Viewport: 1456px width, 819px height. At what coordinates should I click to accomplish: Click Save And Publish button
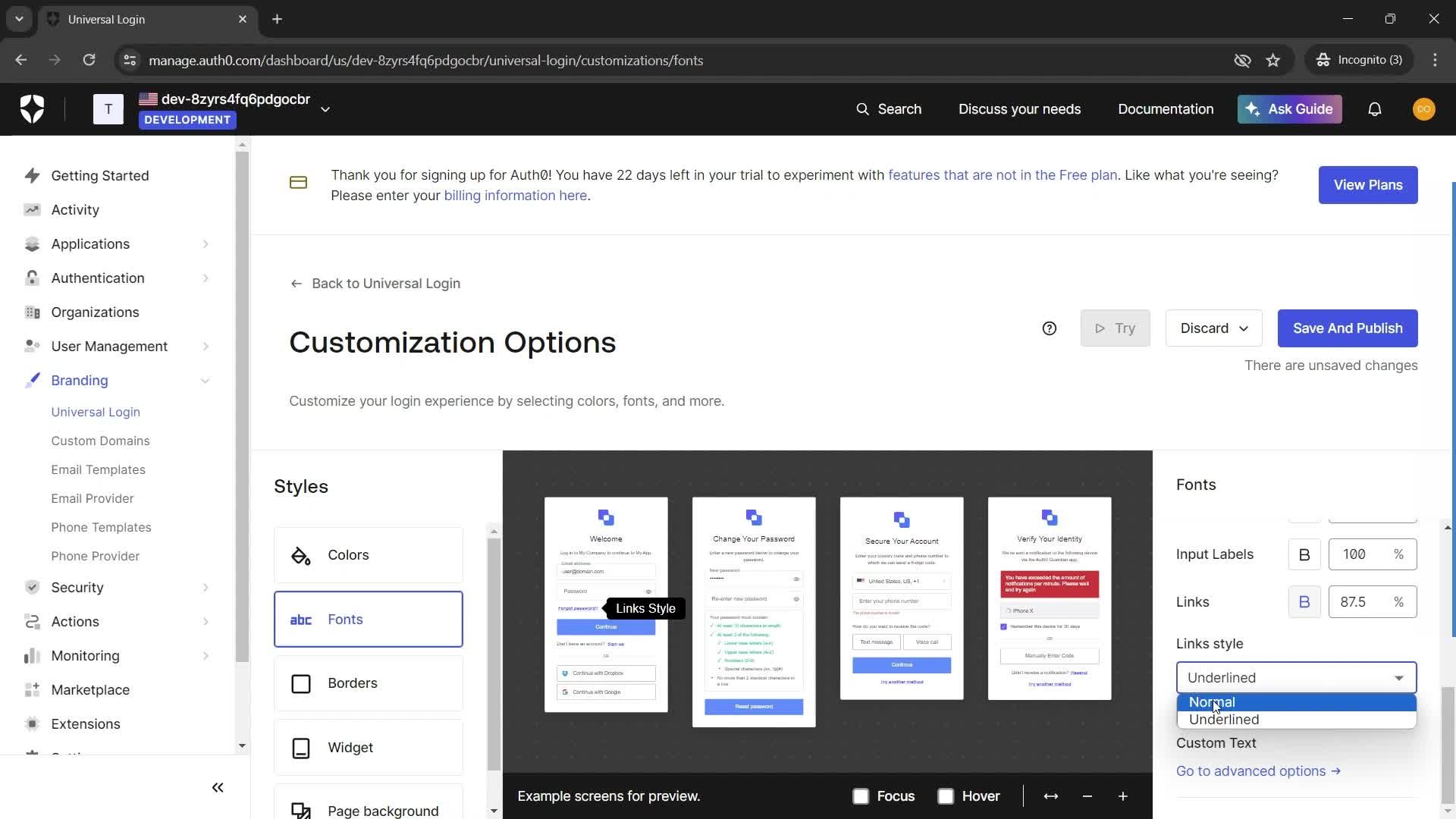click(x=1348, y=328)
